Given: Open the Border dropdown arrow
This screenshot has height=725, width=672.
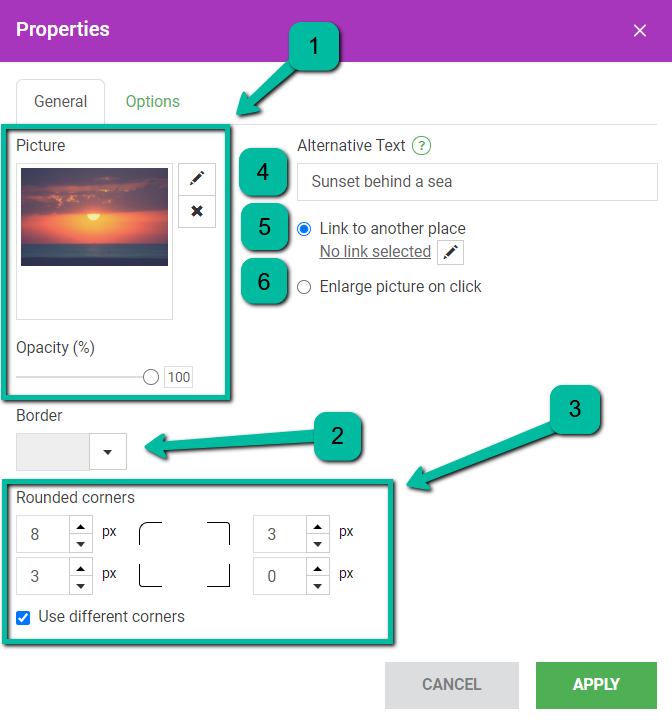Looking at the screenshot, I should (108, 452).
